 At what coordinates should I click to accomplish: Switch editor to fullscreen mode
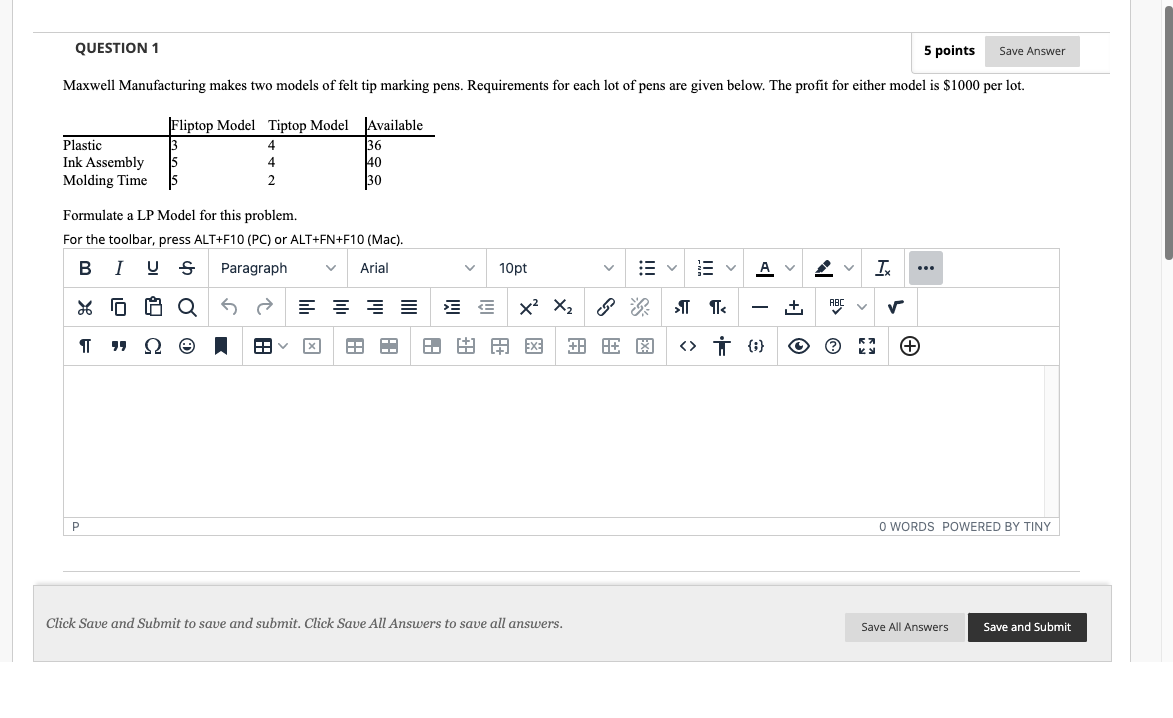pyautogui.click(x=867, y=346)
